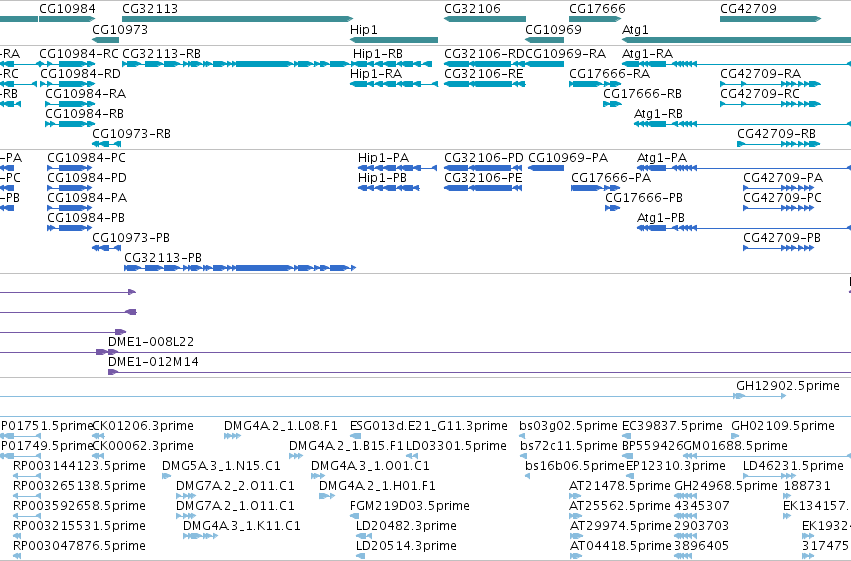
Task: Click the CG32106-PD protein label
Action: 484,158
